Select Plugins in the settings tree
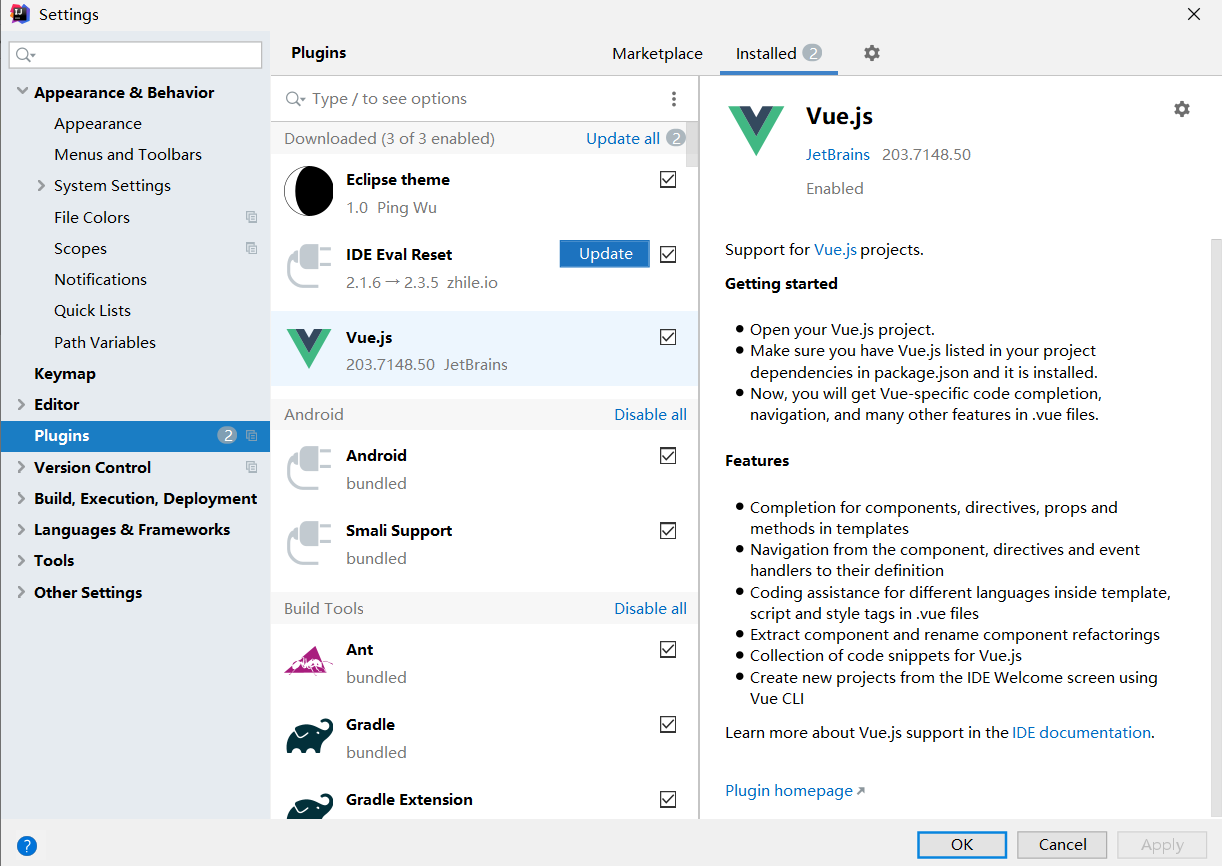Viewport: 1222px width, 866px height. tap(135, 436)
